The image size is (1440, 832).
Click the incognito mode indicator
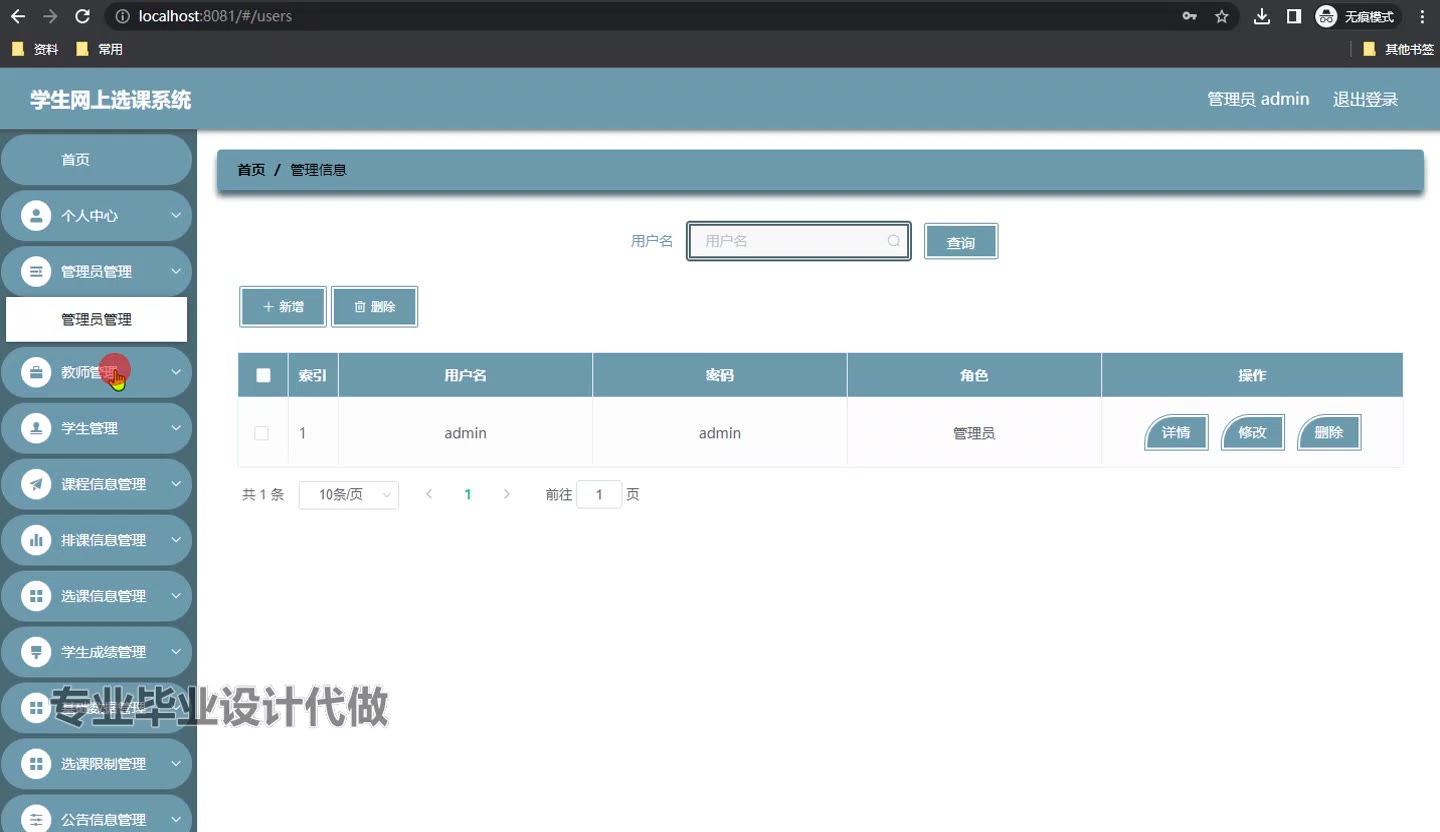[1356, 16]
